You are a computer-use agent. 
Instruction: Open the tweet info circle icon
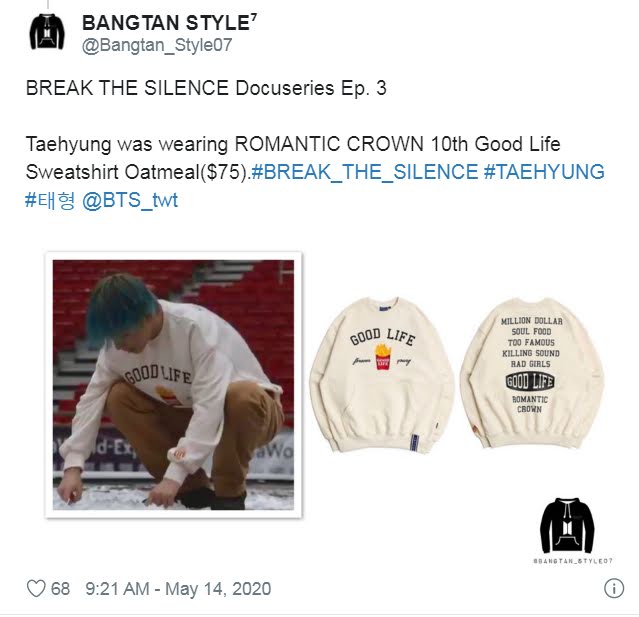[x=614, y=588]
